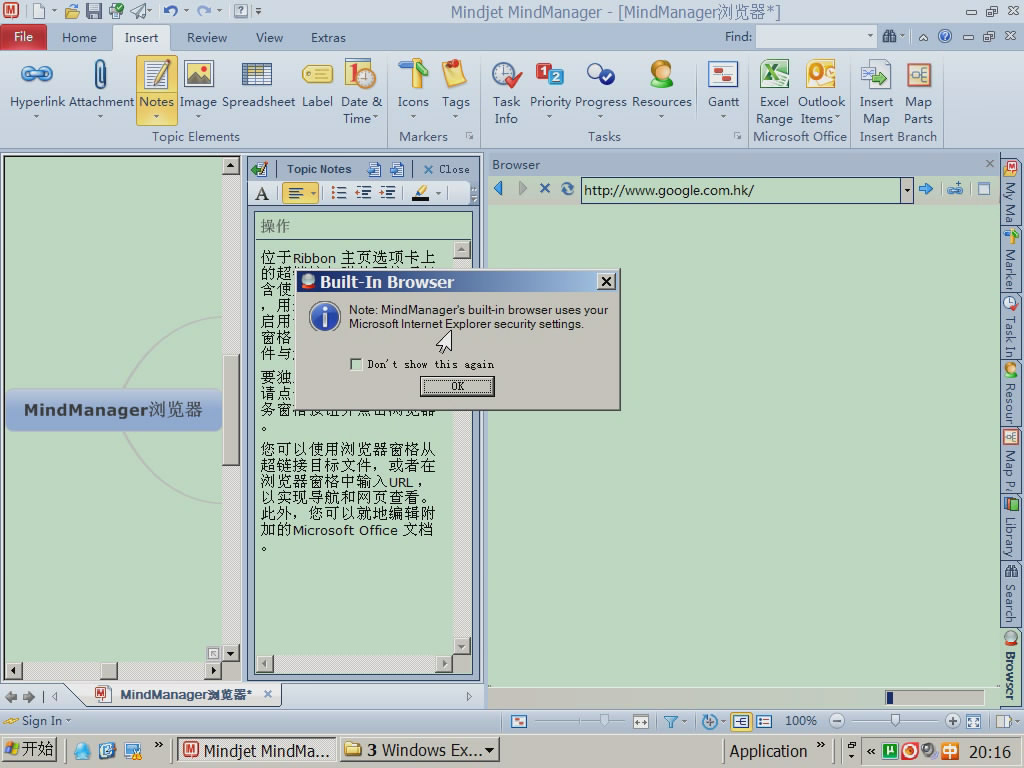This screenshot has width=1024, height=768.
Task: Switch to the Extras ribbon tab
Action: point(328,38)
